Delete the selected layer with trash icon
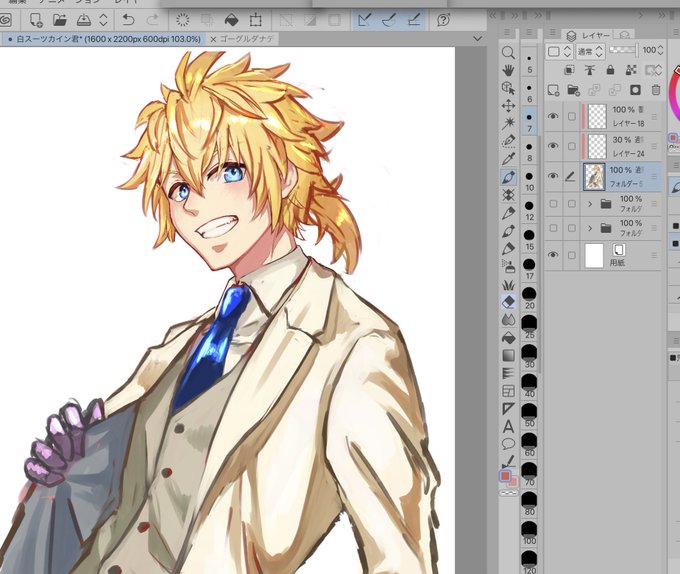 point(656,90)
